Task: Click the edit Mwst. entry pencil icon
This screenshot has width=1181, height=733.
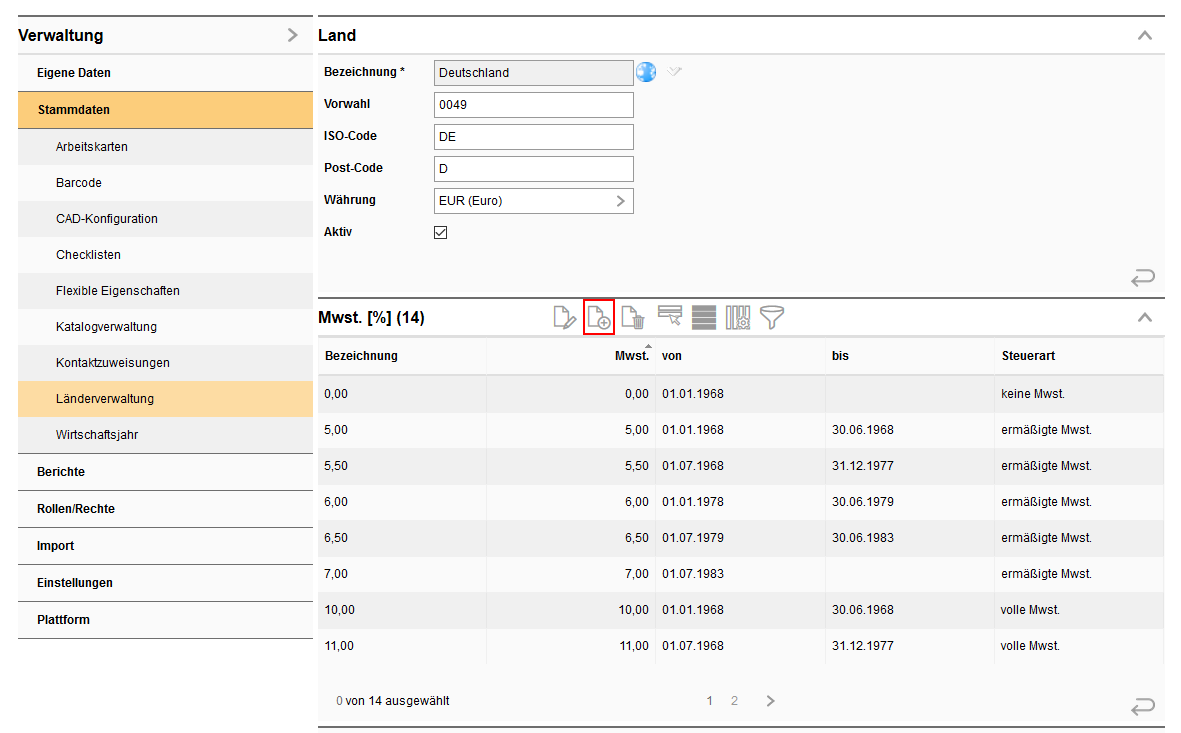Action: 565,318
